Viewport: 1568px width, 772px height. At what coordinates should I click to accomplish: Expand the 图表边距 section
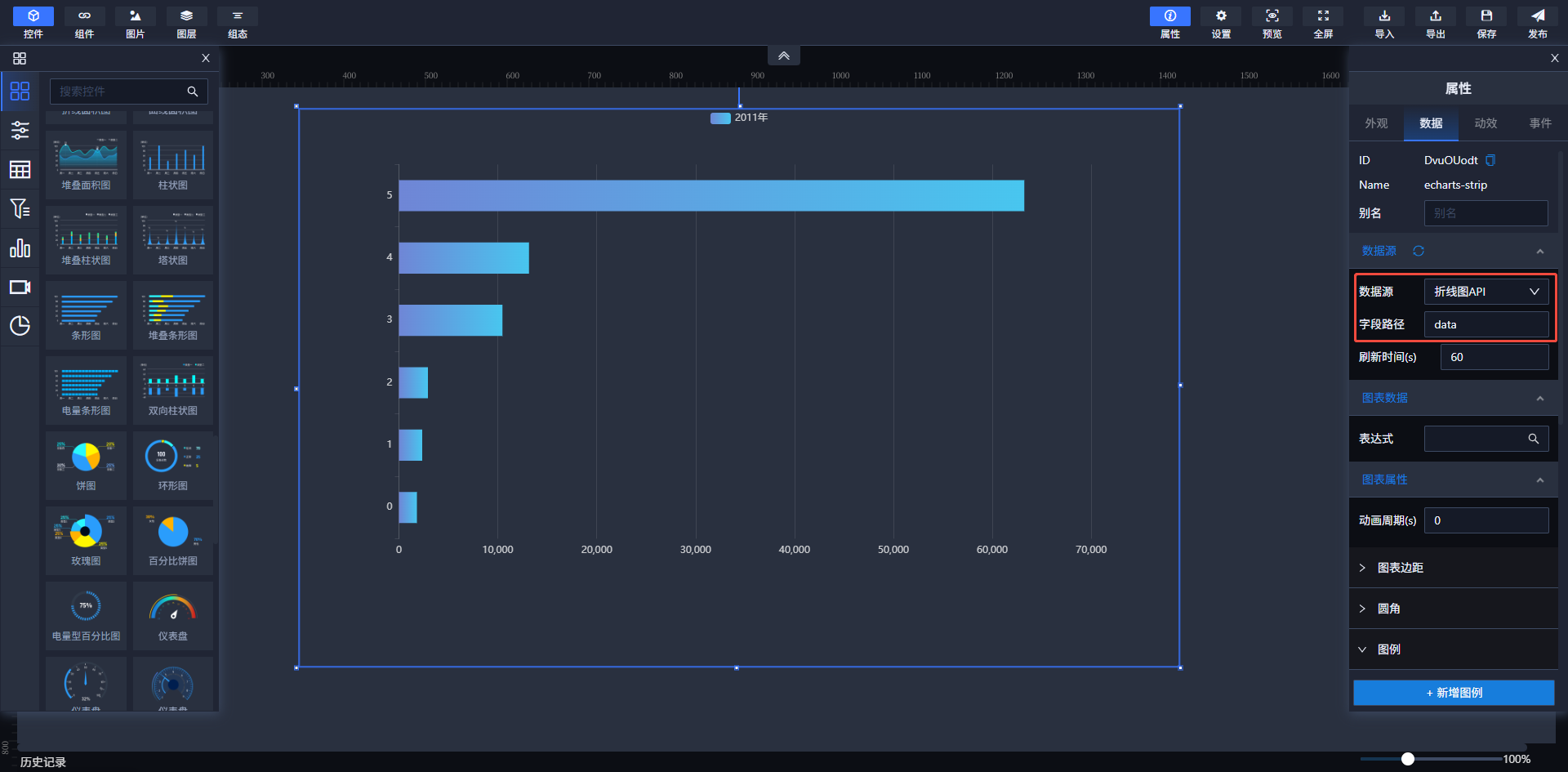point(1400,568)
